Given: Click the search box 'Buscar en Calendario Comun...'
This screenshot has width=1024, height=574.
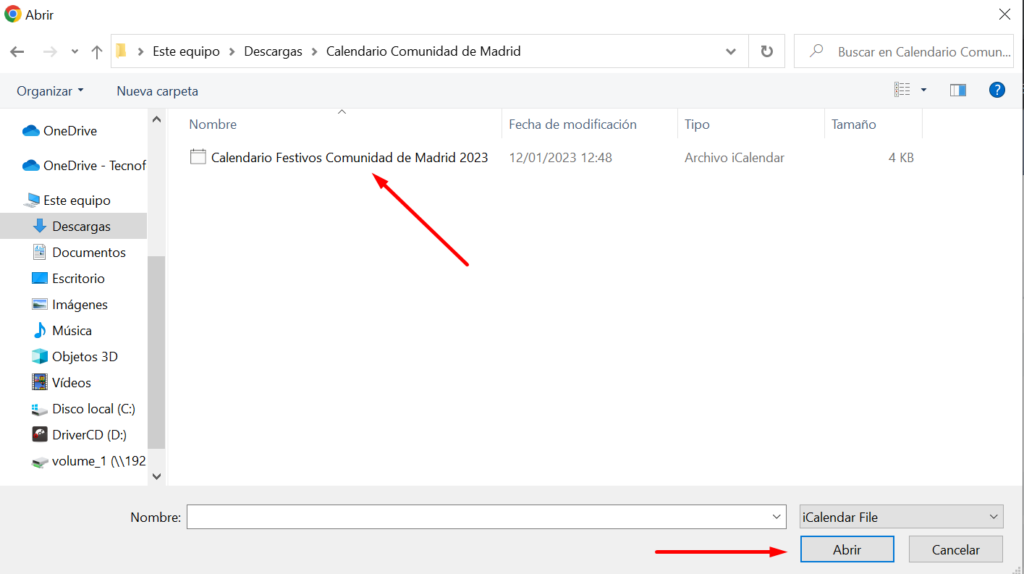Looking at the screenshot, I should tap(904, 52).
